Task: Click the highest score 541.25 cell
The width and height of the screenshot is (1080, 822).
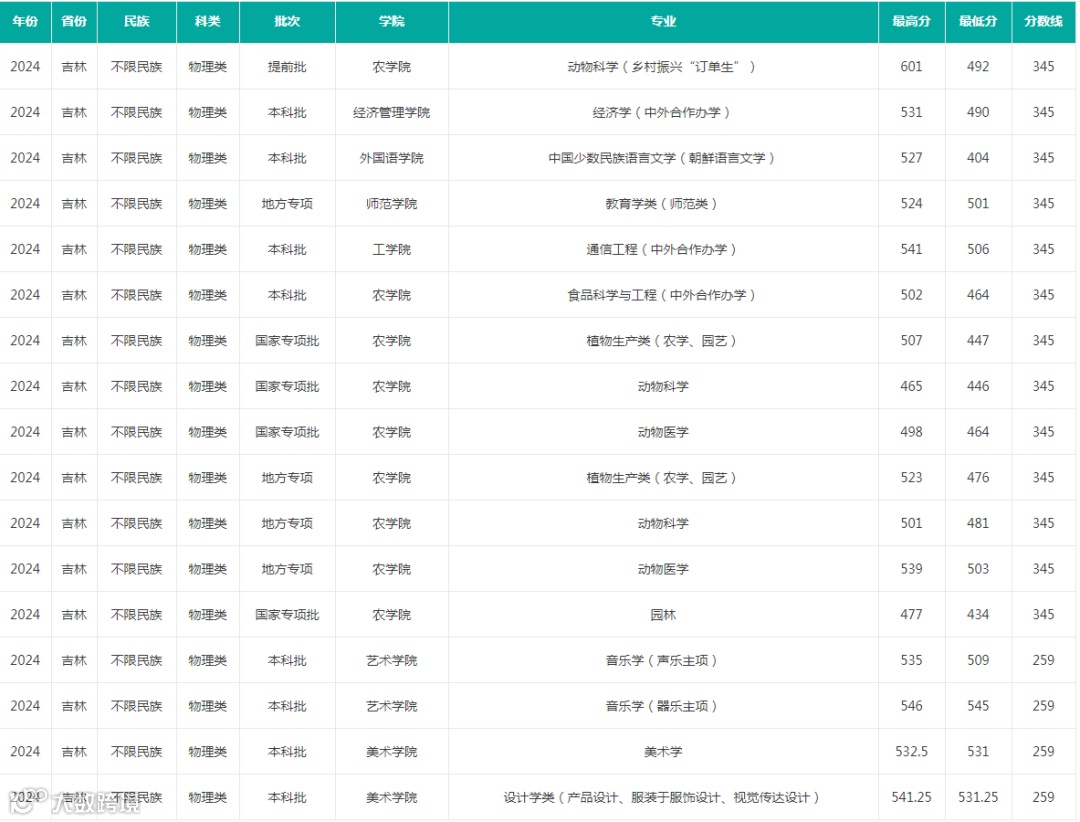Action: click(911, 797)
